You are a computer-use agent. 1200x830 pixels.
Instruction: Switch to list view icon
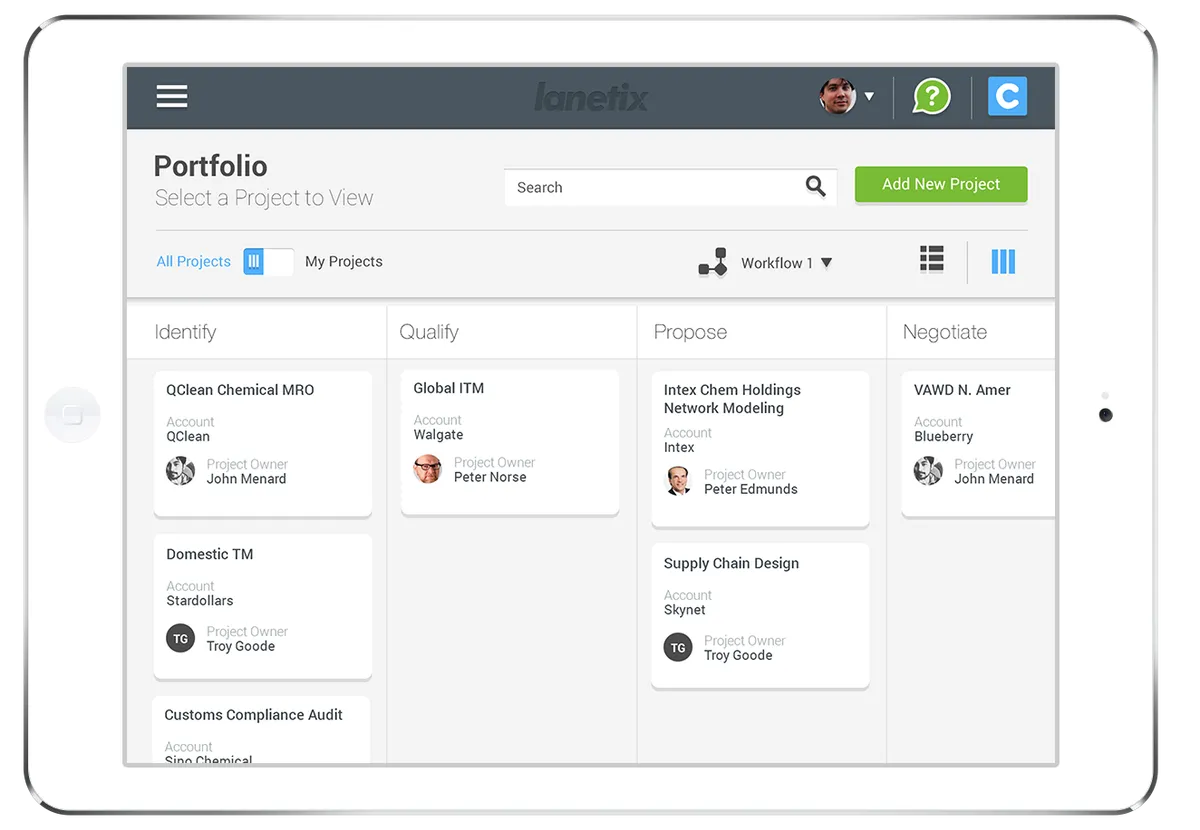pyautogui.click(x=932, y=259)
